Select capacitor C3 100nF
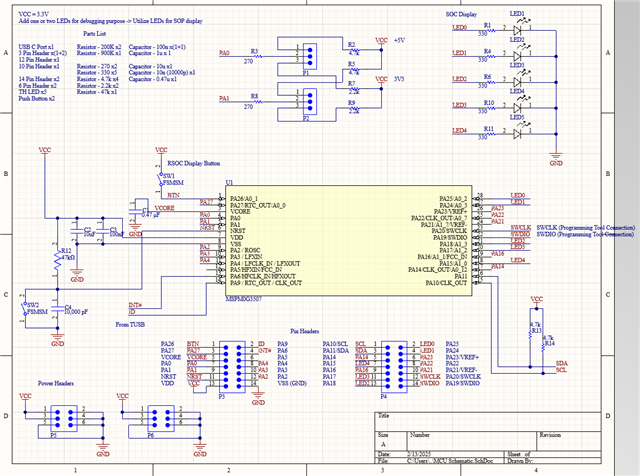 point(103,231)
